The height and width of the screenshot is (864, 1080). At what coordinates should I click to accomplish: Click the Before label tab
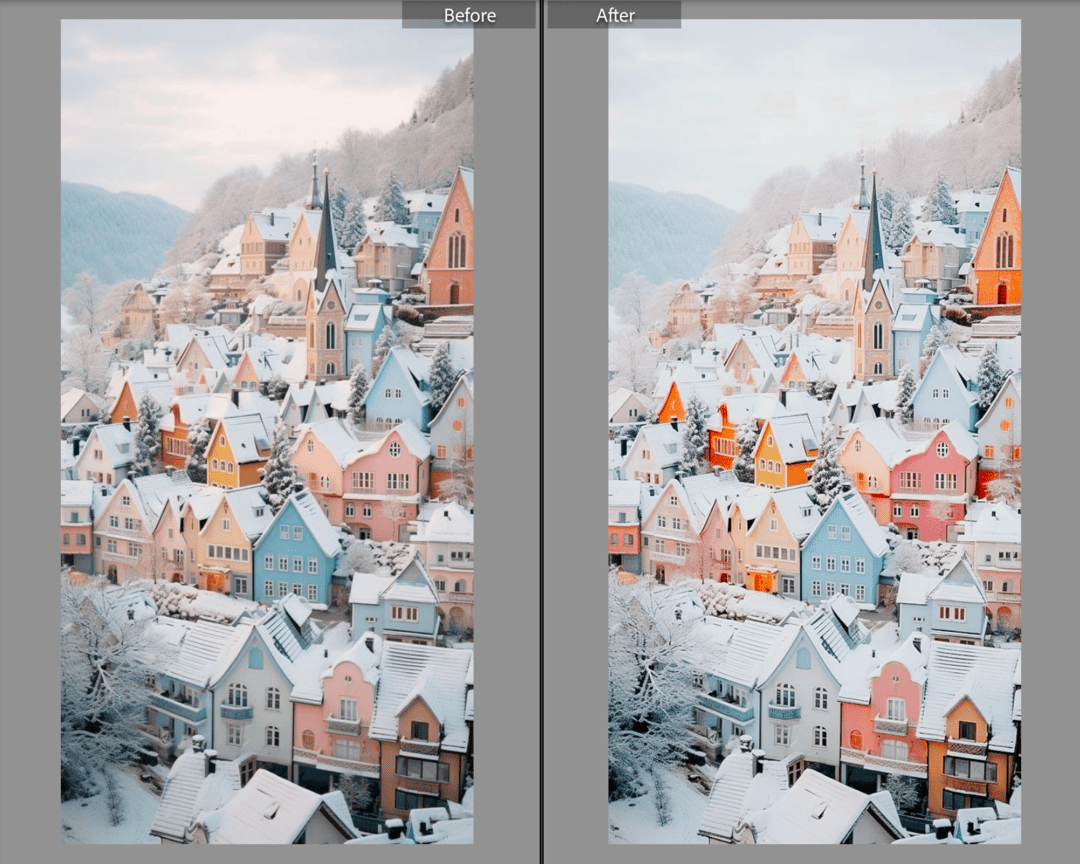pos(469,14)
